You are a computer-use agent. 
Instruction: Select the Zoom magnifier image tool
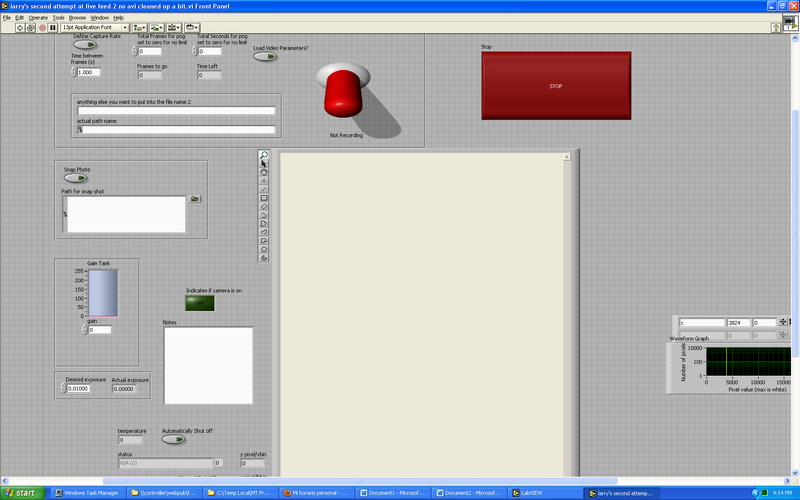click(x=264, y=155)
